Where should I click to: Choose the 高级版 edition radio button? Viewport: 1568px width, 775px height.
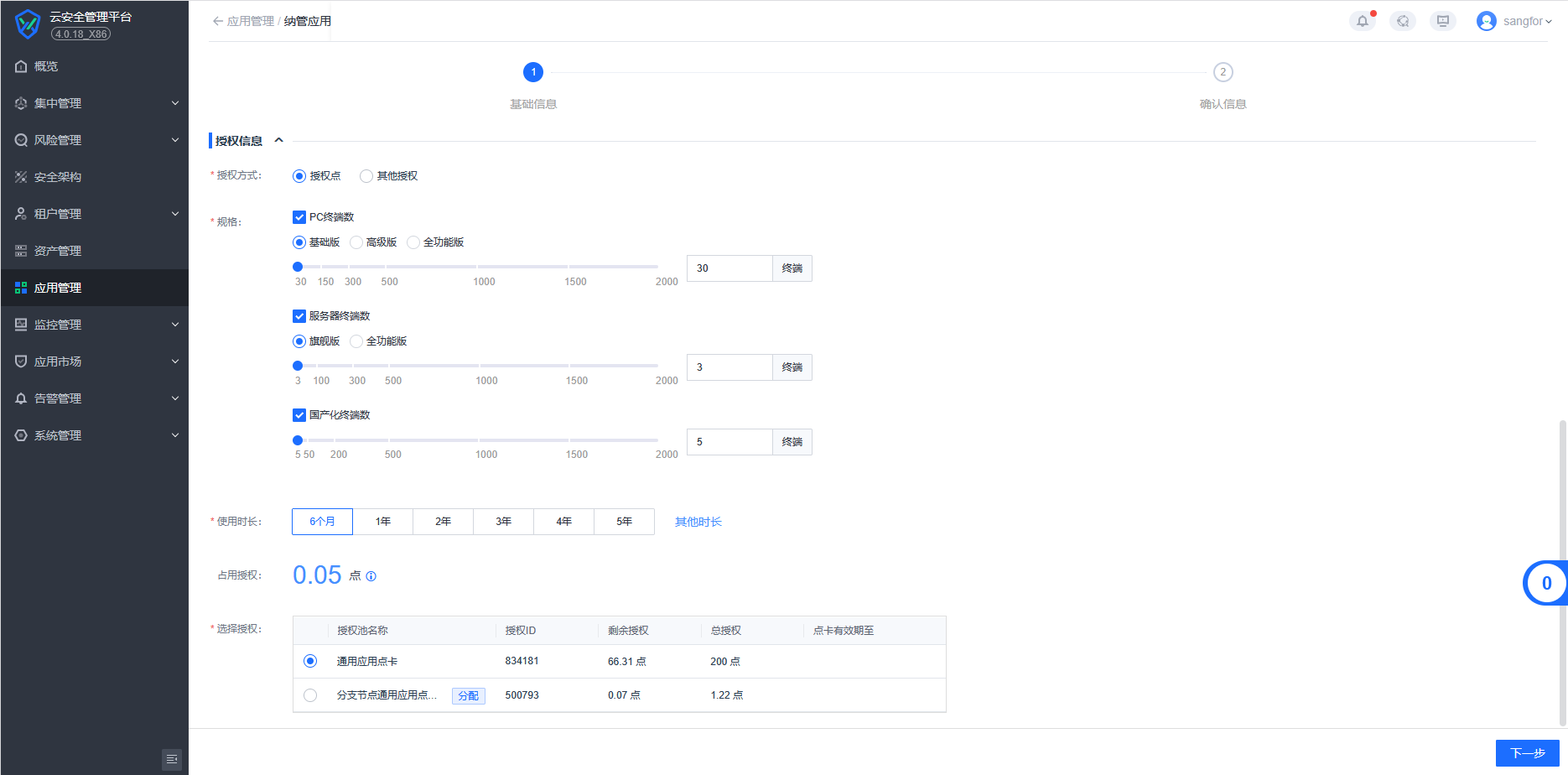(x=356, y=242)
